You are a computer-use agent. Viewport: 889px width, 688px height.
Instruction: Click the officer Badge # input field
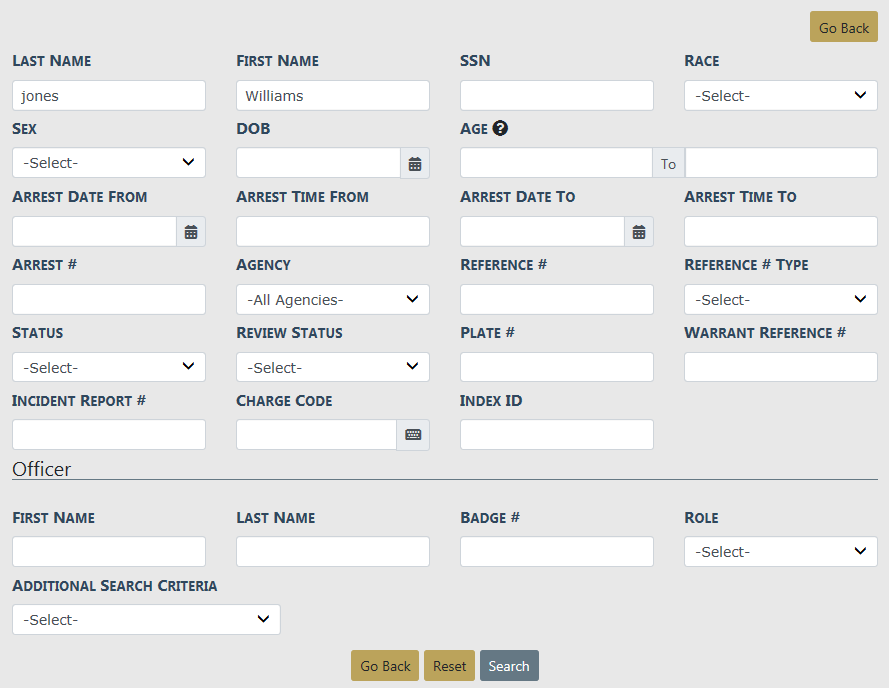coord(556,552)
